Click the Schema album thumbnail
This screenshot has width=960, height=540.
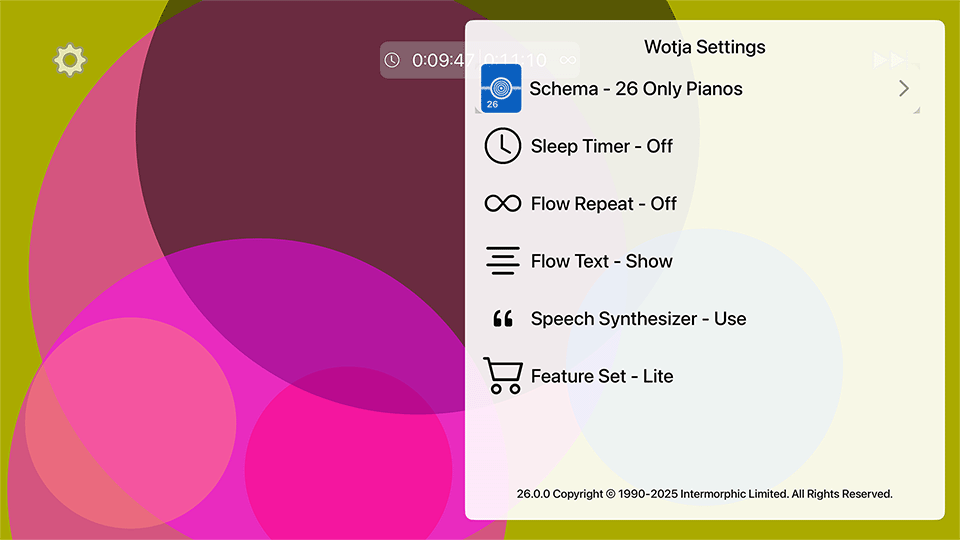coord(502,89)
